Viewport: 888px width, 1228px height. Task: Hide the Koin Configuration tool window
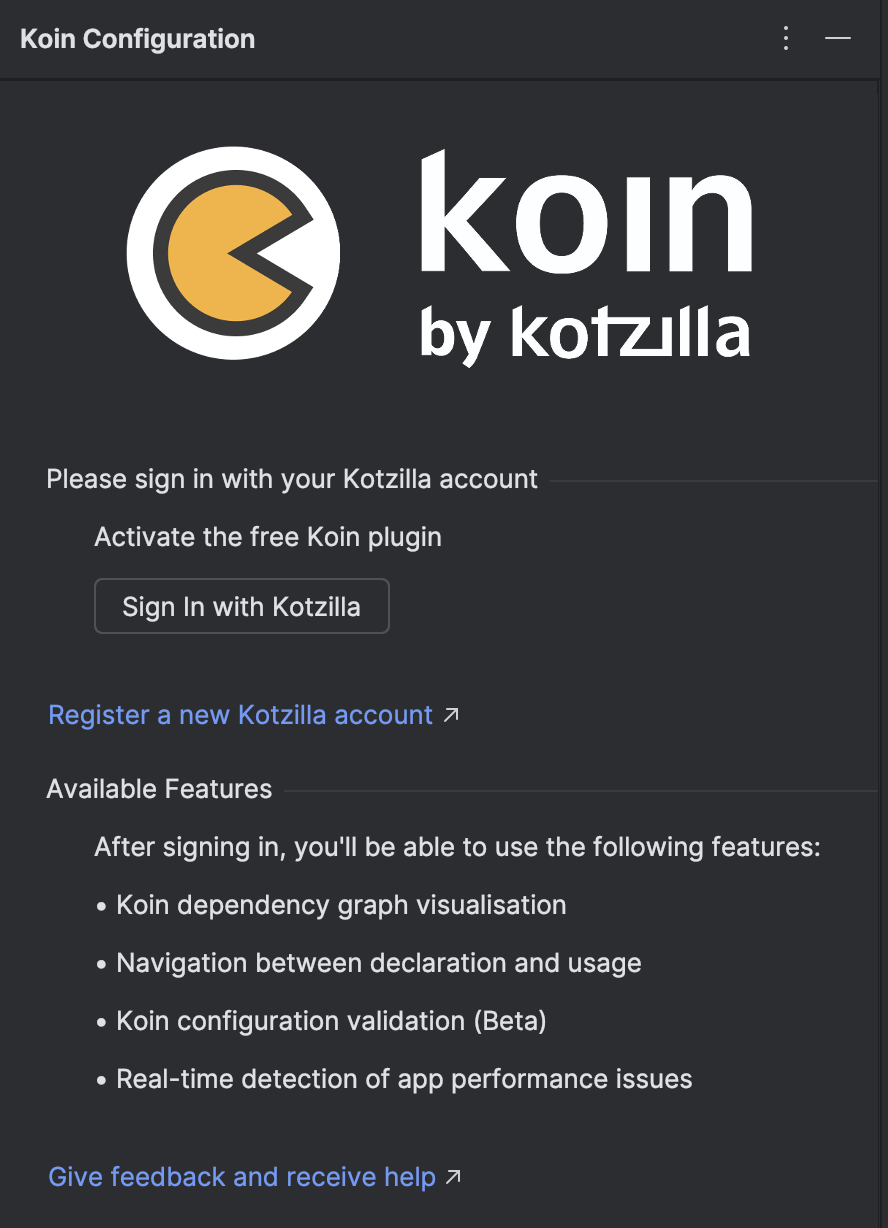pyautogui.click(x=838, y=39)
